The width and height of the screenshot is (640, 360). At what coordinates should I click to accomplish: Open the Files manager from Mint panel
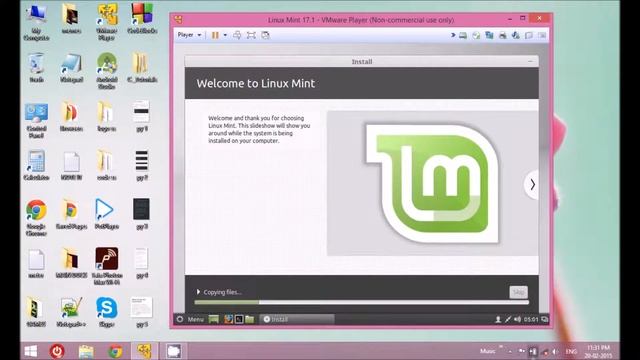click(x=250, y=319)
